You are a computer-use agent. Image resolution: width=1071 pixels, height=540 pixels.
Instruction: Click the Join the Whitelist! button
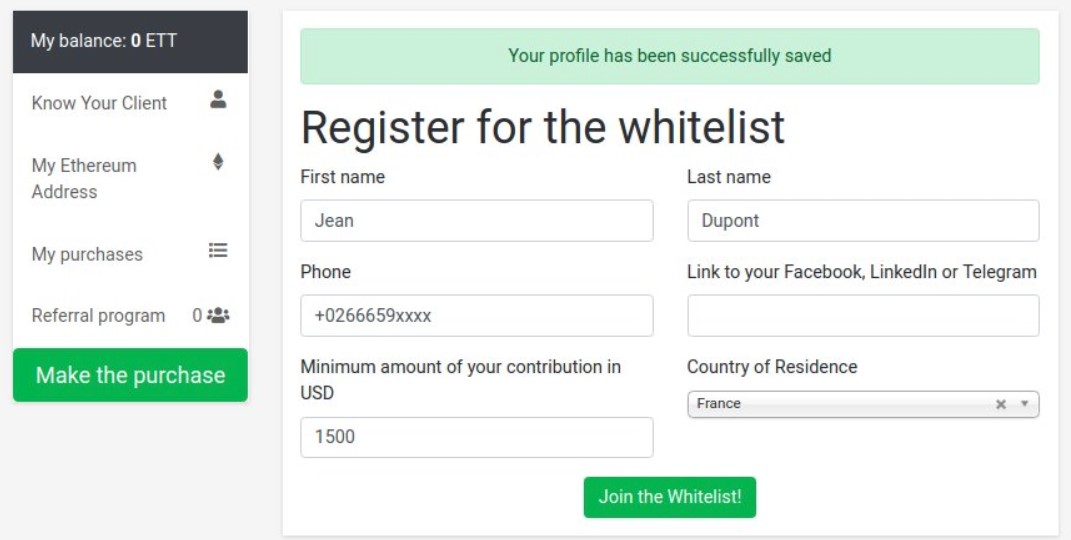pos(669,497)
